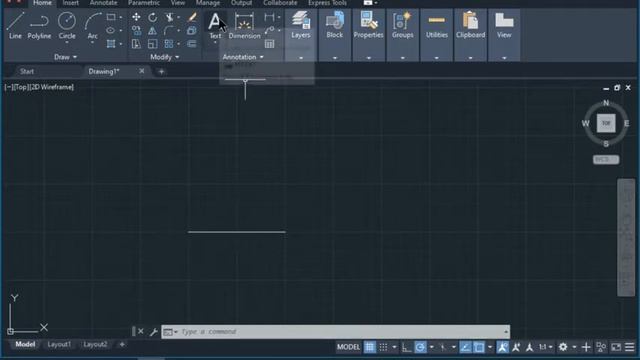Activate the Stretch tool
Screen dimensions: 640x360
click(x=136, y=44)
